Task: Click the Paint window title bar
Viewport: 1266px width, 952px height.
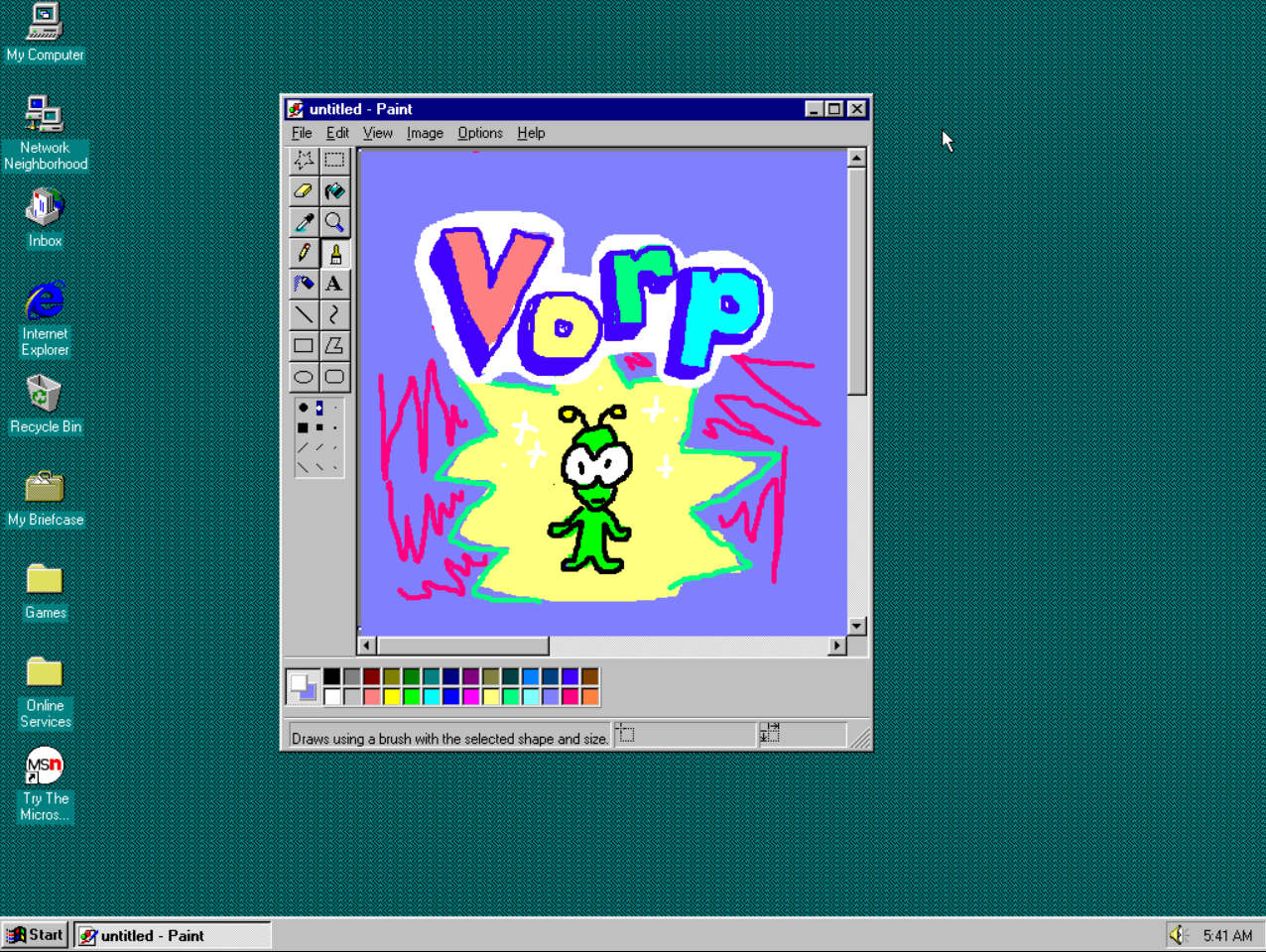Action: click(575, 109)
